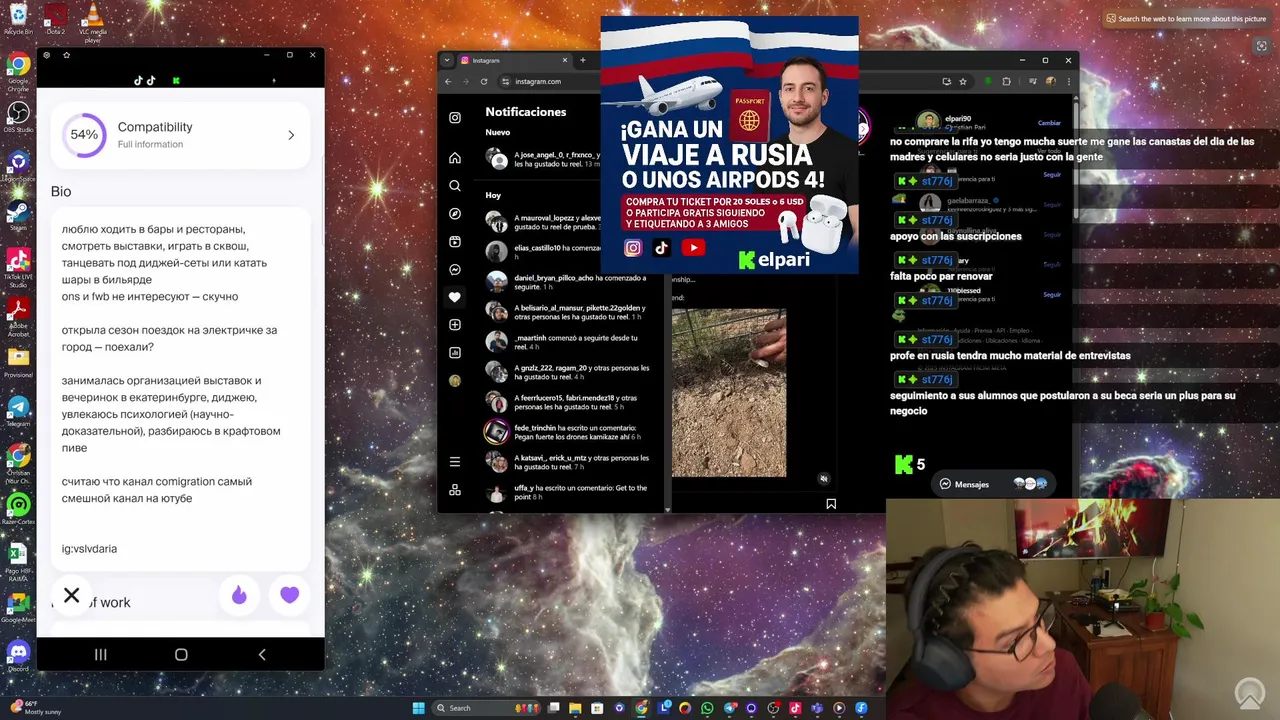Open Instagram Messenger icon in sidebar
Image resolution: width=1280 pixels, height=720 pixels.
pyautogui.click(x=455, y=270)
